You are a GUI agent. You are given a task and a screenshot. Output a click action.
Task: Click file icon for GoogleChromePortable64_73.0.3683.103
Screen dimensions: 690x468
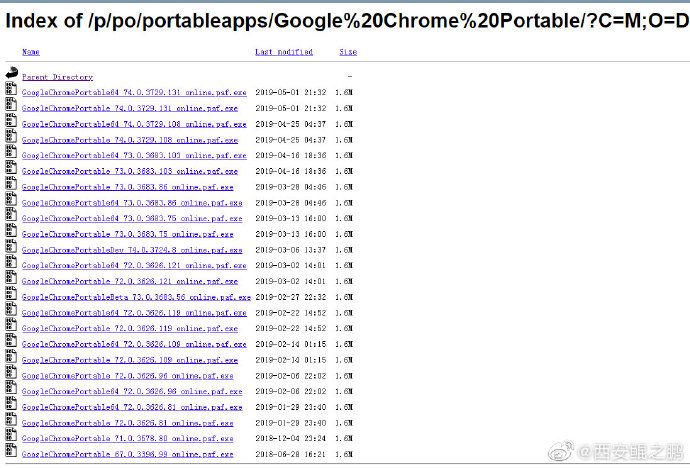coord(11,151)
